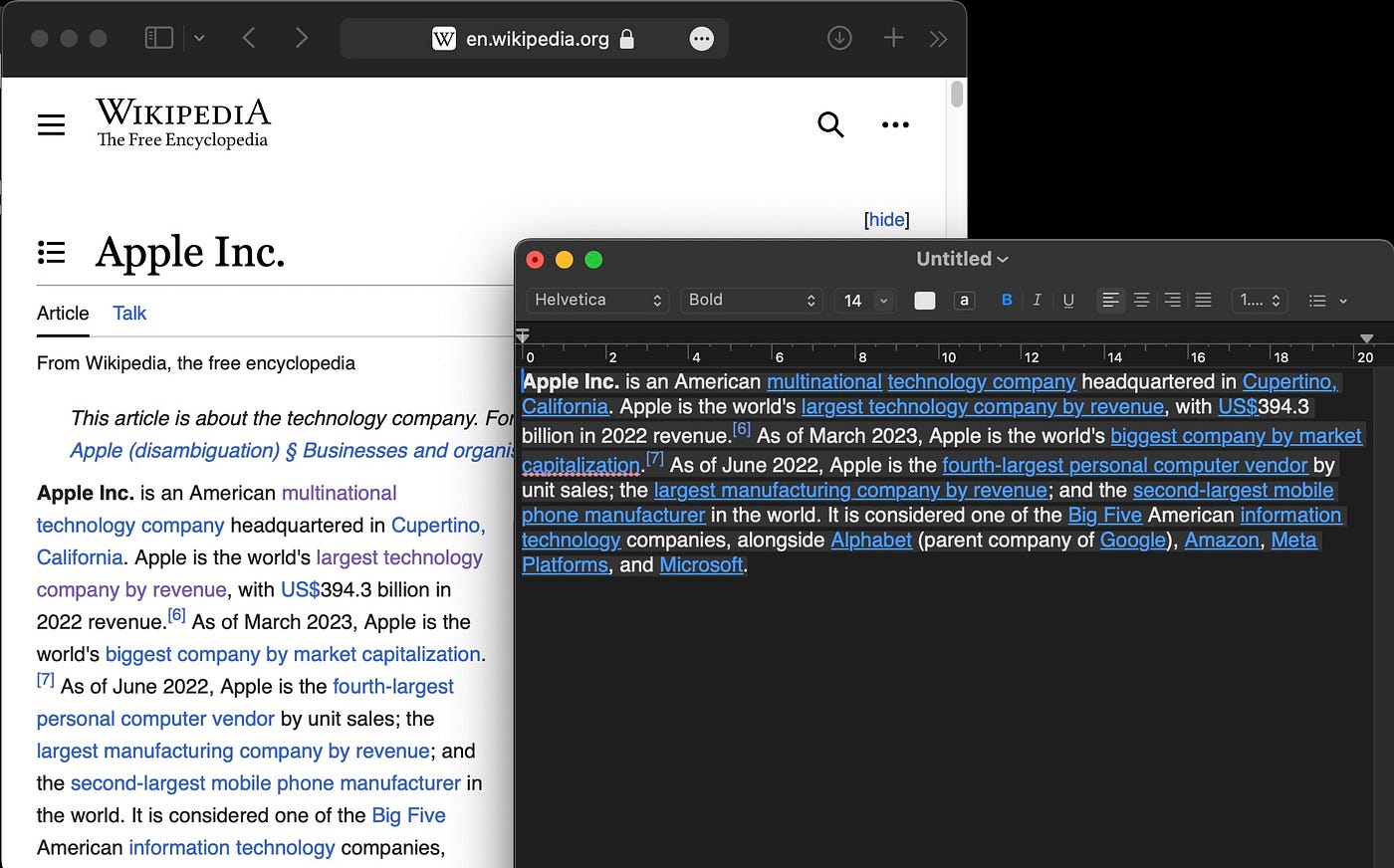Expand font size 14 dropdown arrow
Screen dimensions: 1394x868
pos(883,301)
